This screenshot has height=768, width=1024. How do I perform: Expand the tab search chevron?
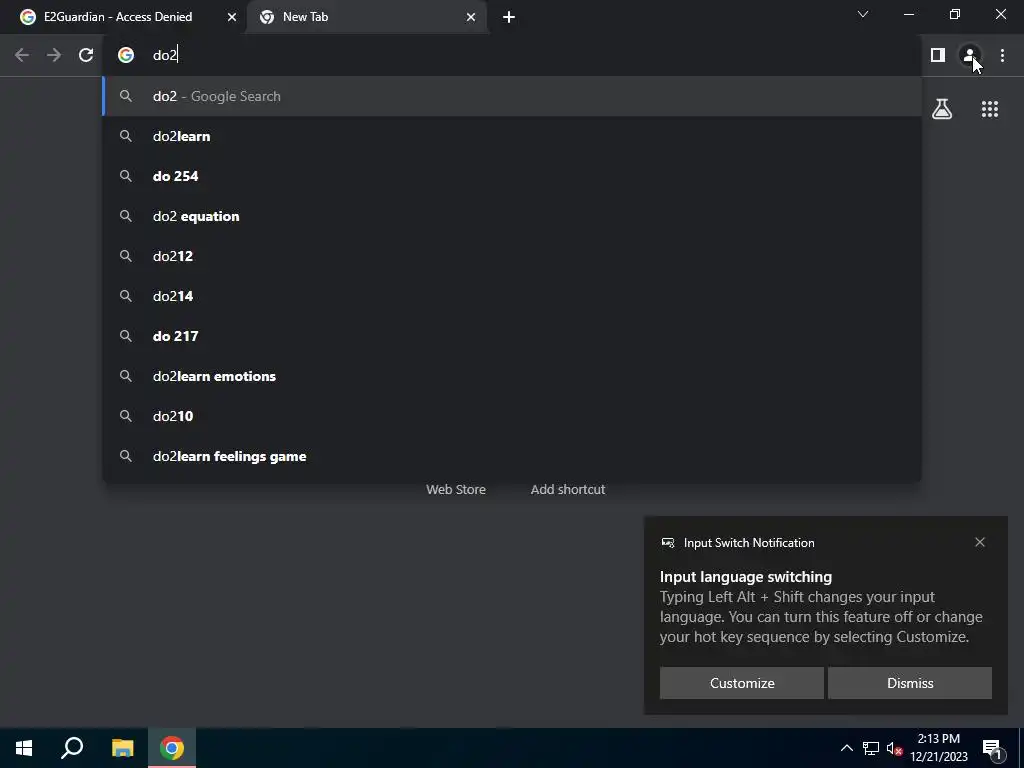pos(863,14)
